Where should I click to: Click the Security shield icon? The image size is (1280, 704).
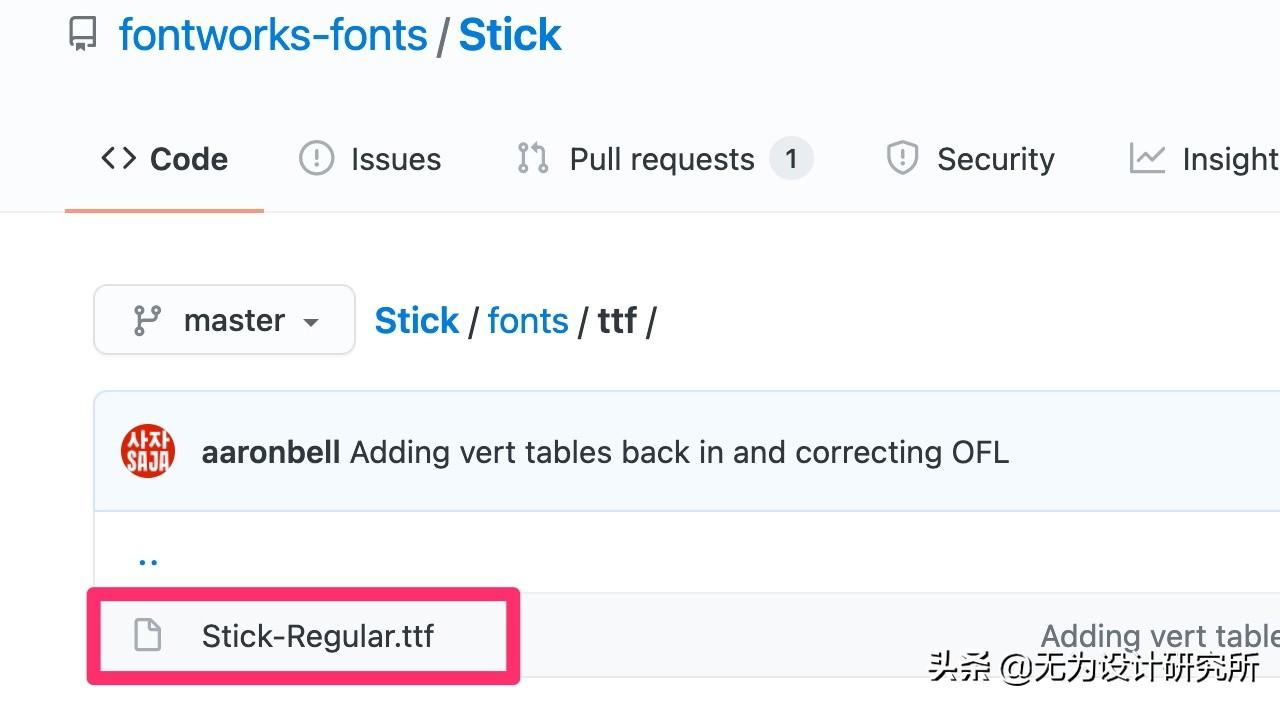pyautogui.click(x=902, y=159)
